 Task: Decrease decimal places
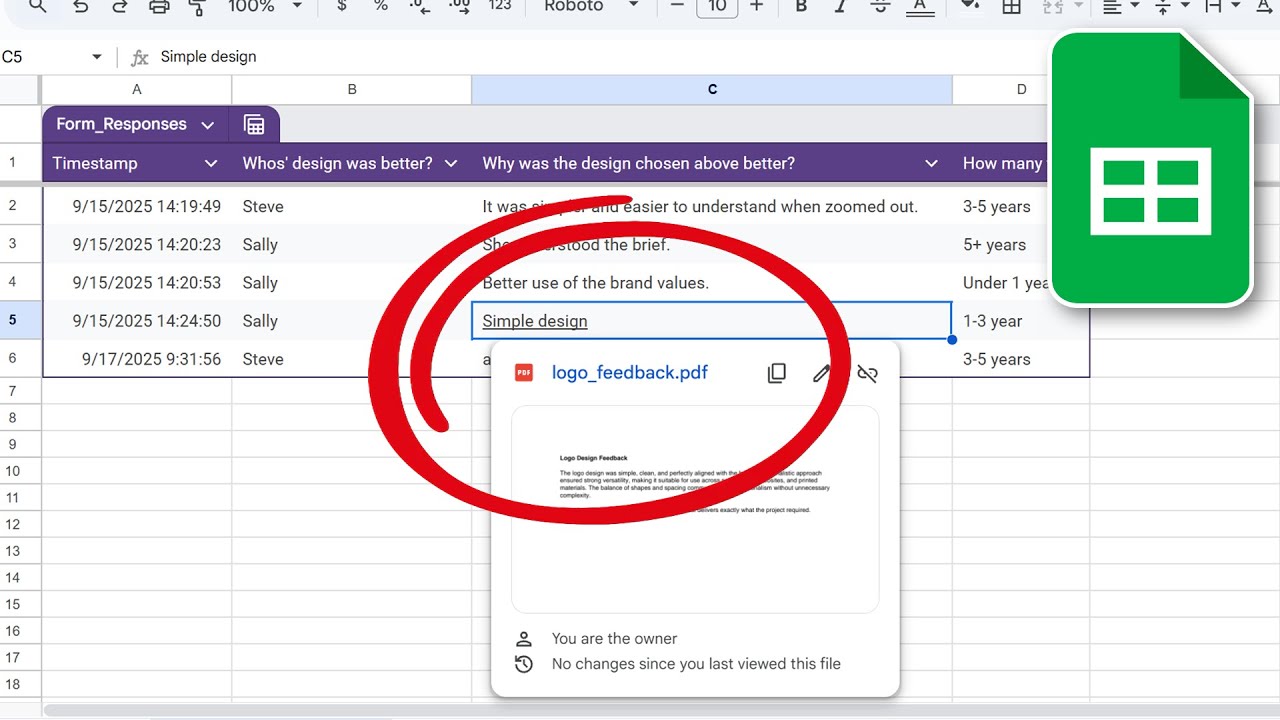pos(420,6)
